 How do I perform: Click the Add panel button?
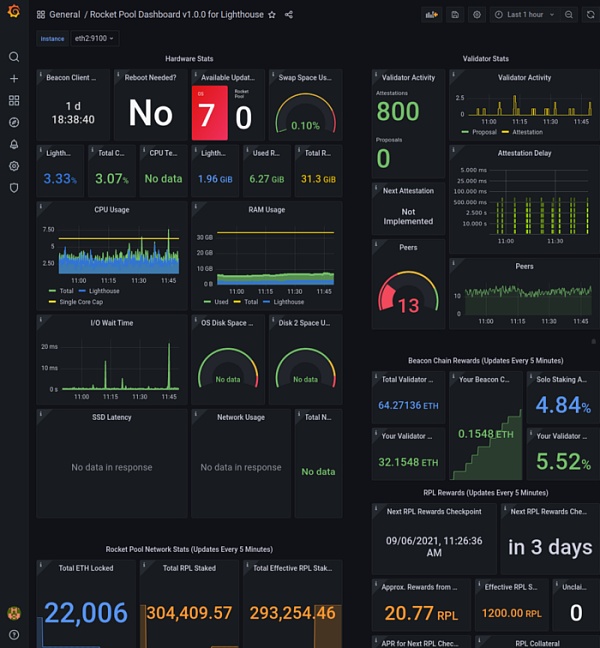432,15
